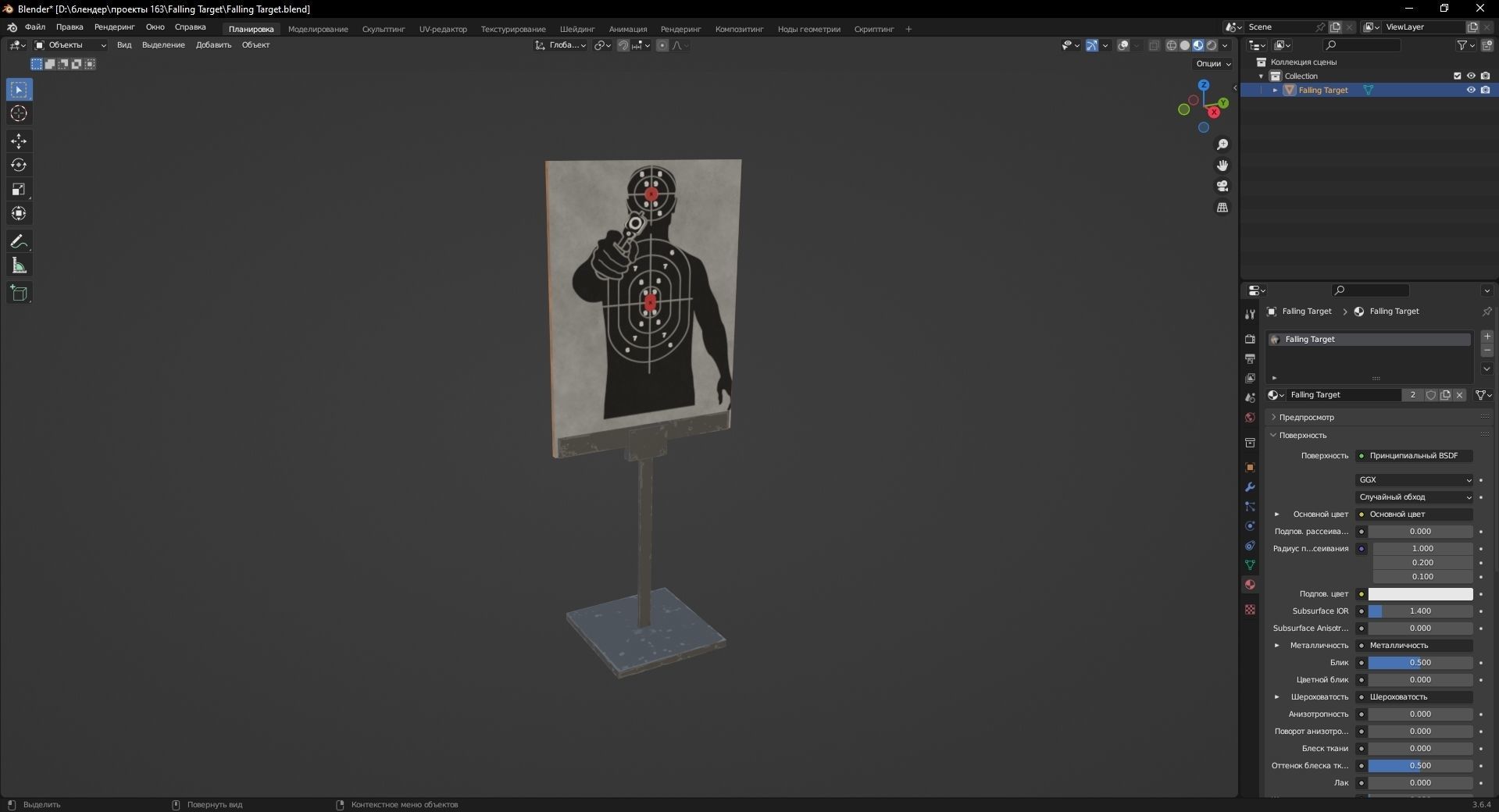Click the viewport pan hand gizmo
Image resolution: width=1499 pixels, height=812 pixels.
coord(1222,166)
